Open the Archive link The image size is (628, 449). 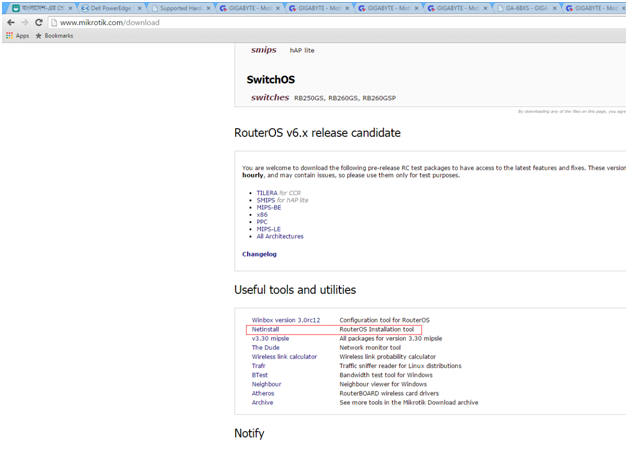coord(262,403)
